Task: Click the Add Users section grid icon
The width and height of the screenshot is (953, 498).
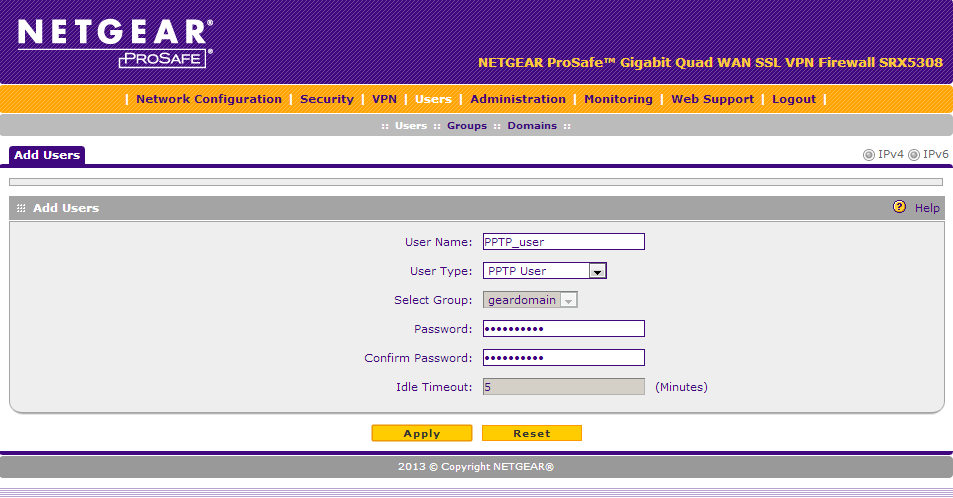Action: (21, 208)
